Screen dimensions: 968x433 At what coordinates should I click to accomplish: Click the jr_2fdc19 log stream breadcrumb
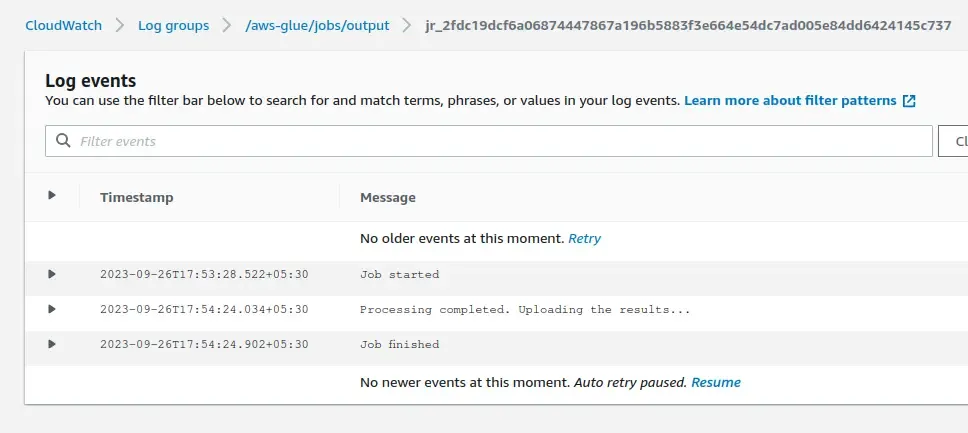pyautogui.click(x=687, y=25)
